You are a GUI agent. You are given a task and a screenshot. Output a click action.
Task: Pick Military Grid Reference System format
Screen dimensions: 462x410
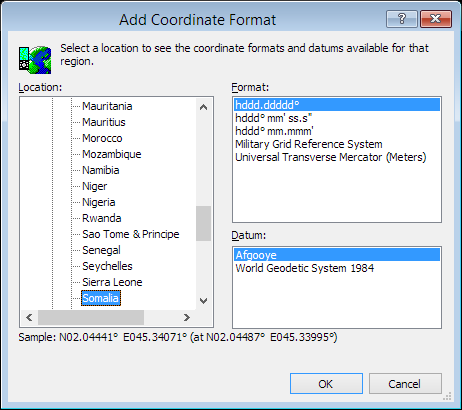pyautogui.click(x=337, y=144)
